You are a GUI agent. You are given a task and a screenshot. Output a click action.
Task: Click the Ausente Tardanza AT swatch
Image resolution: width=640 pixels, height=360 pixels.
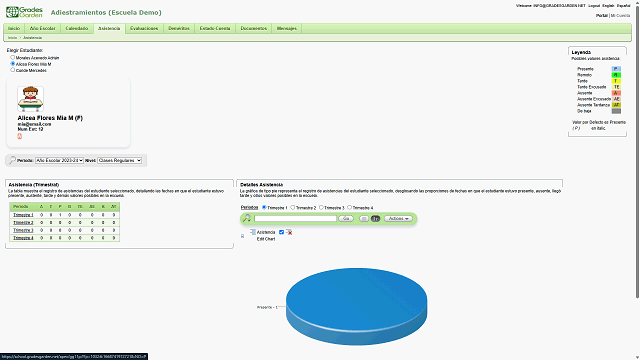[616, 105]
